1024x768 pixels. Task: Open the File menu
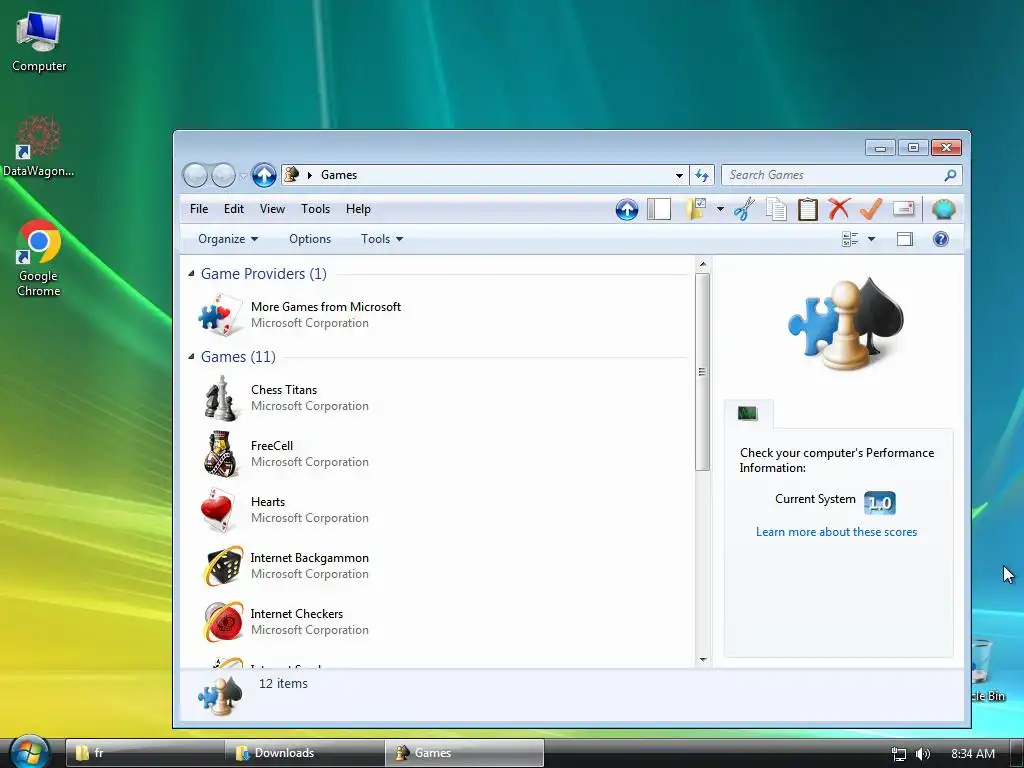199,209
